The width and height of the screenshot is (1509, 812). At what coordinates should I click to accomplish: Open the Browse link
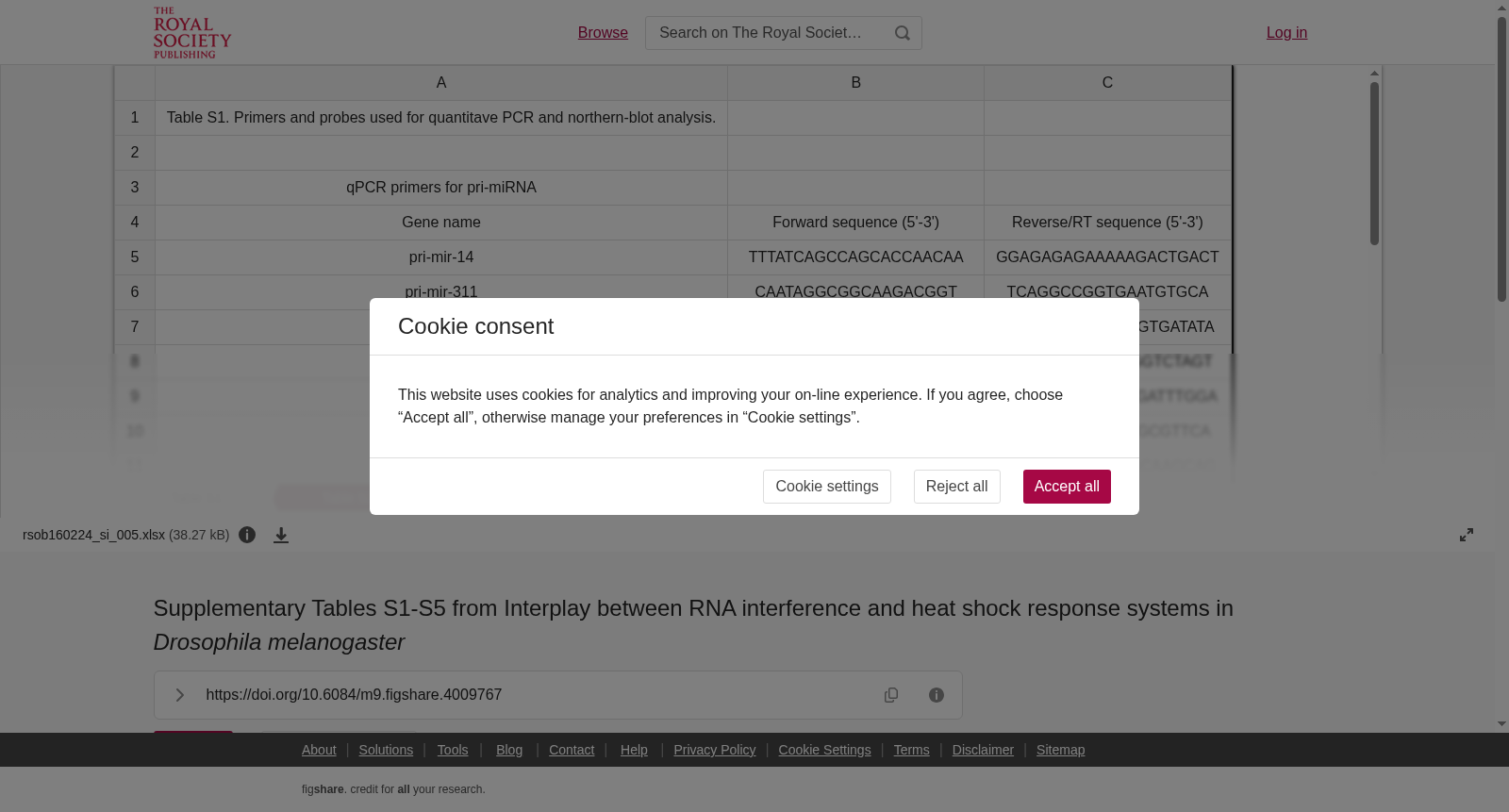point(603,33)
